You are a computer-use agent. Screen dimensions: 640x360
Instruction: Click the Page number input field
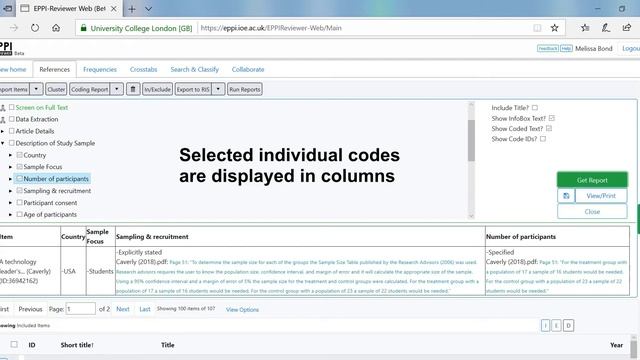click(x=81, y=309)
